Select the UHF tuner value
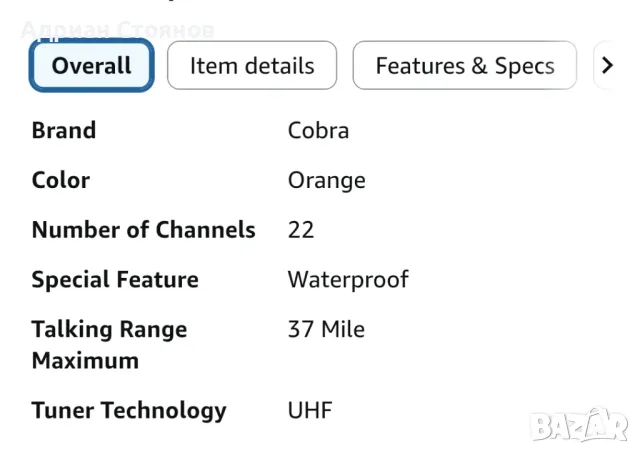Screen dimensions: 640x454 click(309, 410)
